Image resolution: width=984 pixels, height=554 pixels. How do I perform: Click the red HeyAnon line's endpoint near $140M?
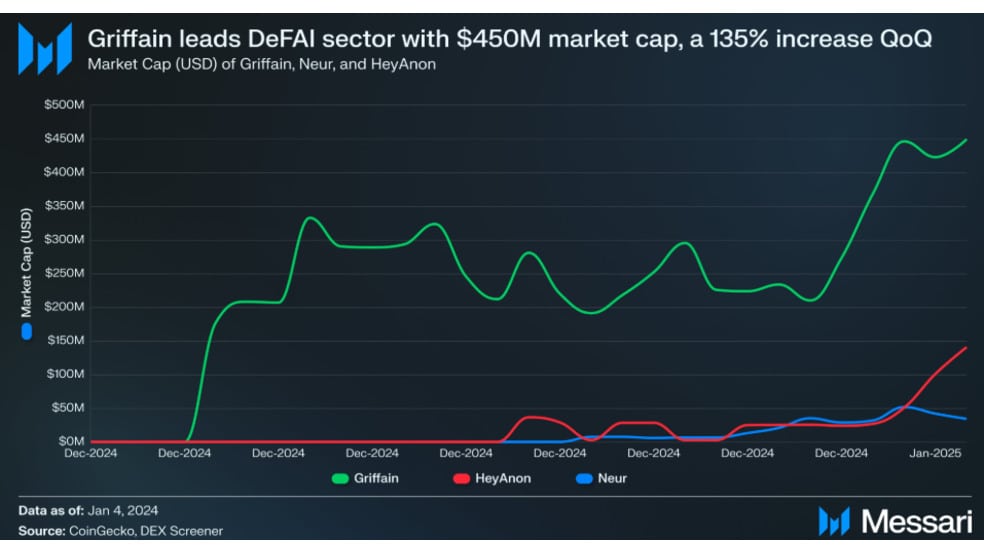(965, 348)
